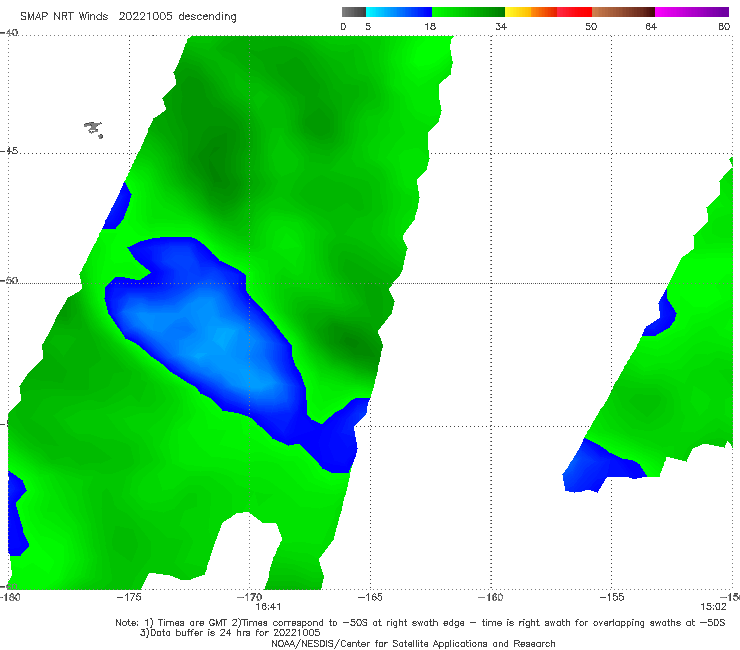The width and height of the screenshot is (740, 650).
Task: Click the '18' label under the color bar
Action: [430, 27]
